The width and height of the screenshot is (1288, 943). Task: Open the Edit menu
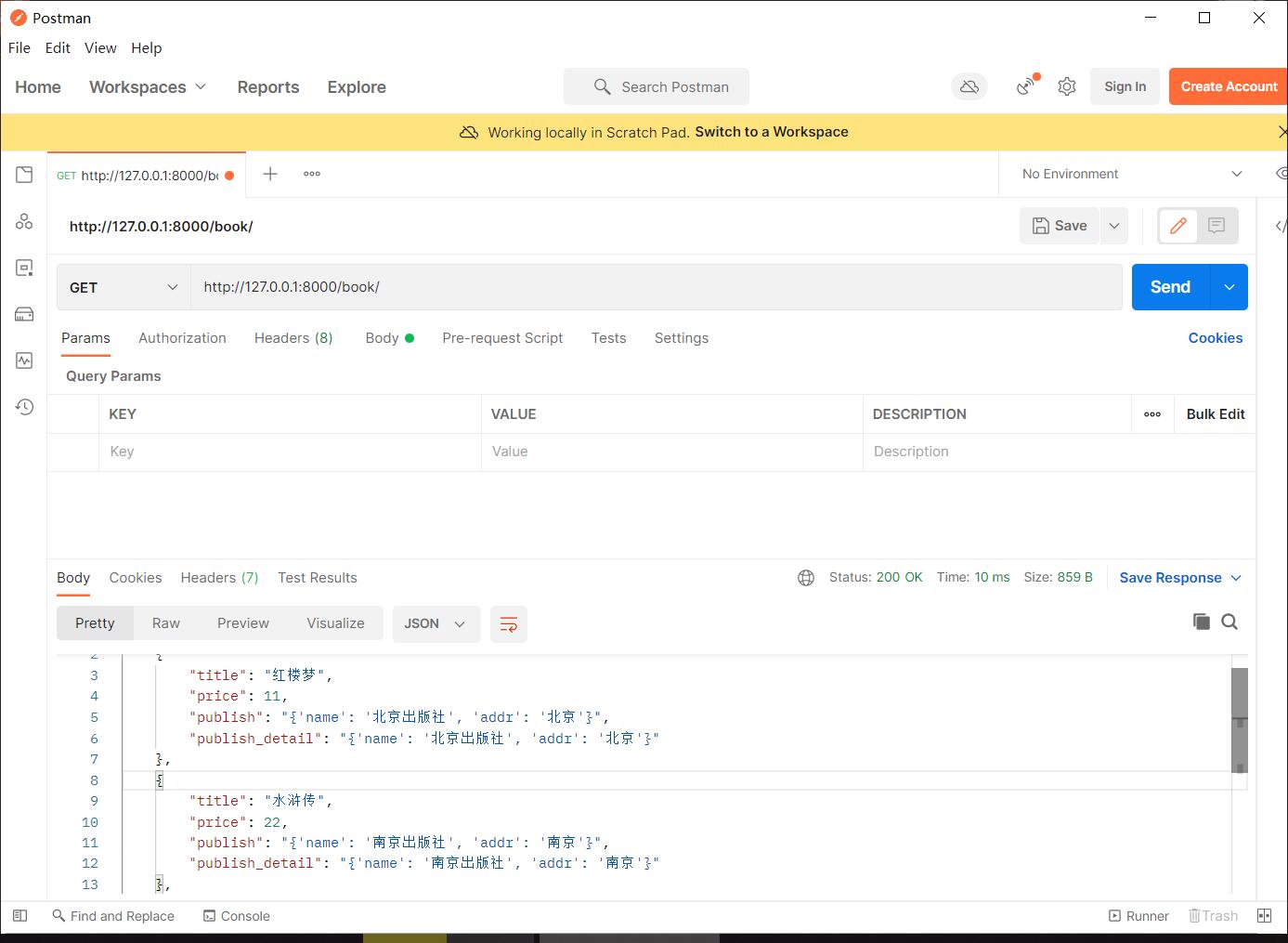[58, 47]
